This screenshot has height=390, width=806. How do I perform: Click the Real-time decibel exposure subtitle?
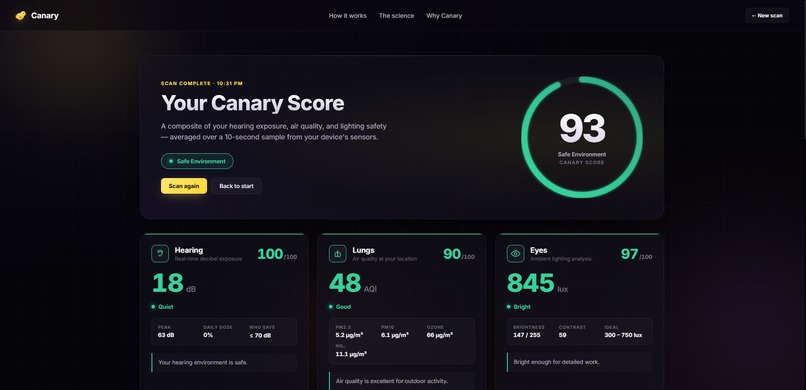(x=208, y=259)
